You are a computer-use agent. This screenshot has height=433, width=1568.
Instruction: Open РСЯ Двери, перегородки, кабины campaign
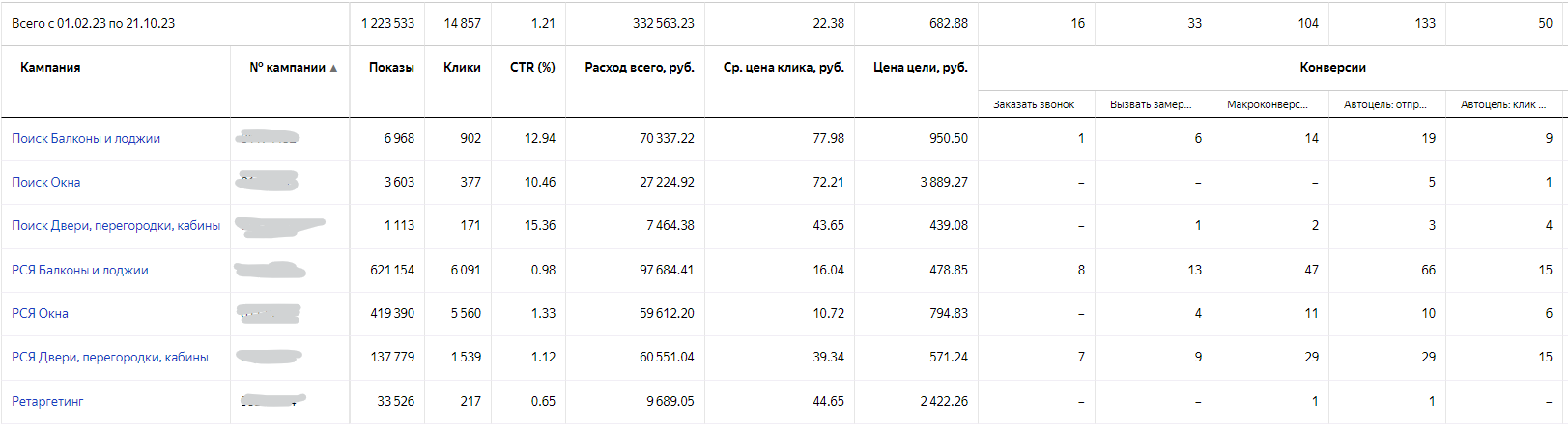click(x=110, y=357)
